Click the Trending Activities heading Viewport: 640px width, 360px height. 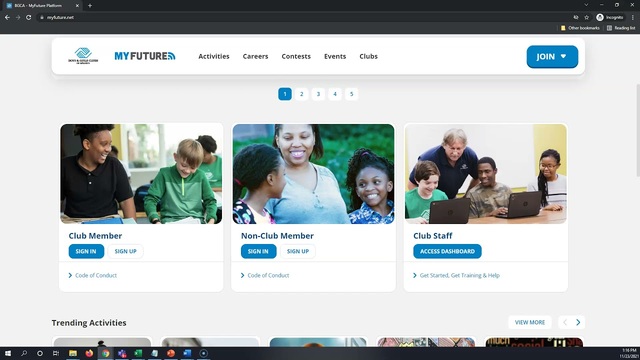tap(89, 323)
